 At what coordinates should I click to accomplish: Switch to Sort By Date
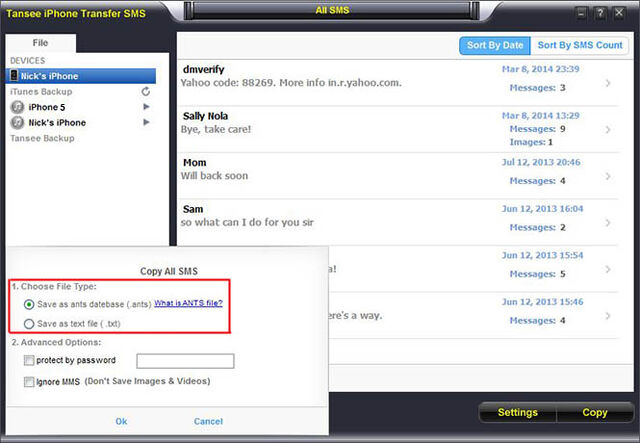pos(495,45)
